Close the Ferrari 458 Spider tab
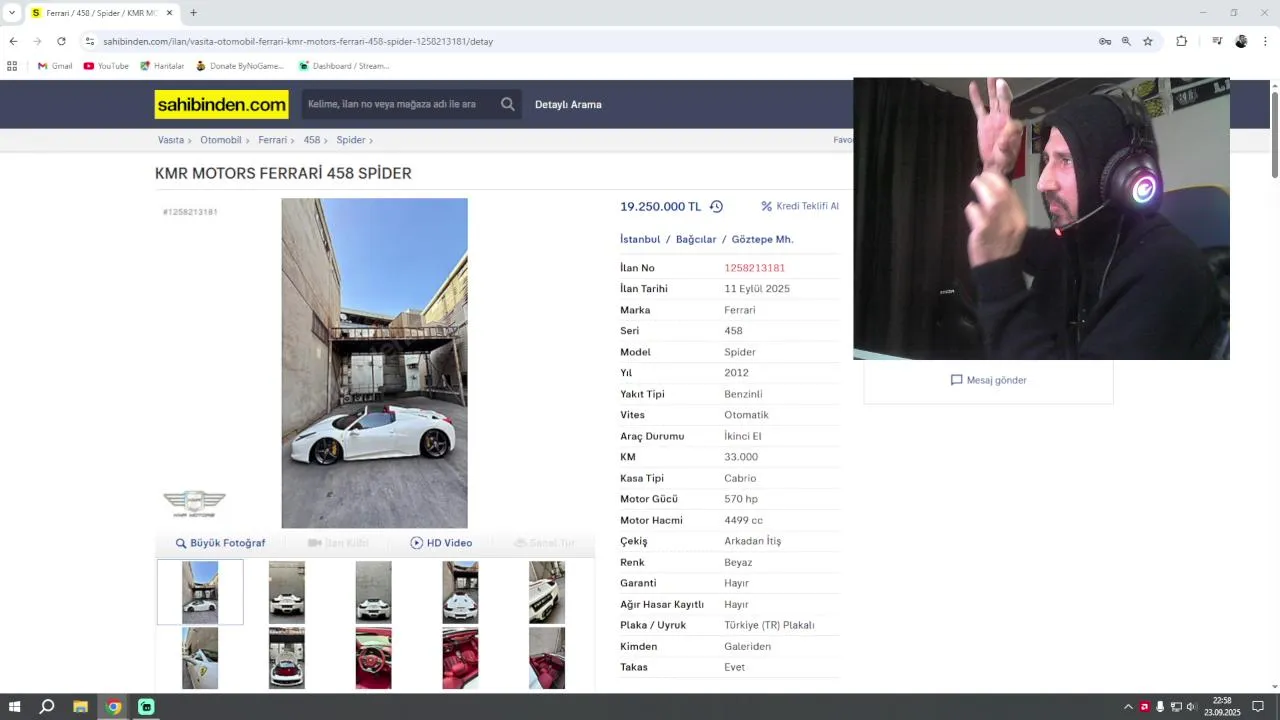Viewport: 1280px width, 720px height. (169, 13)
